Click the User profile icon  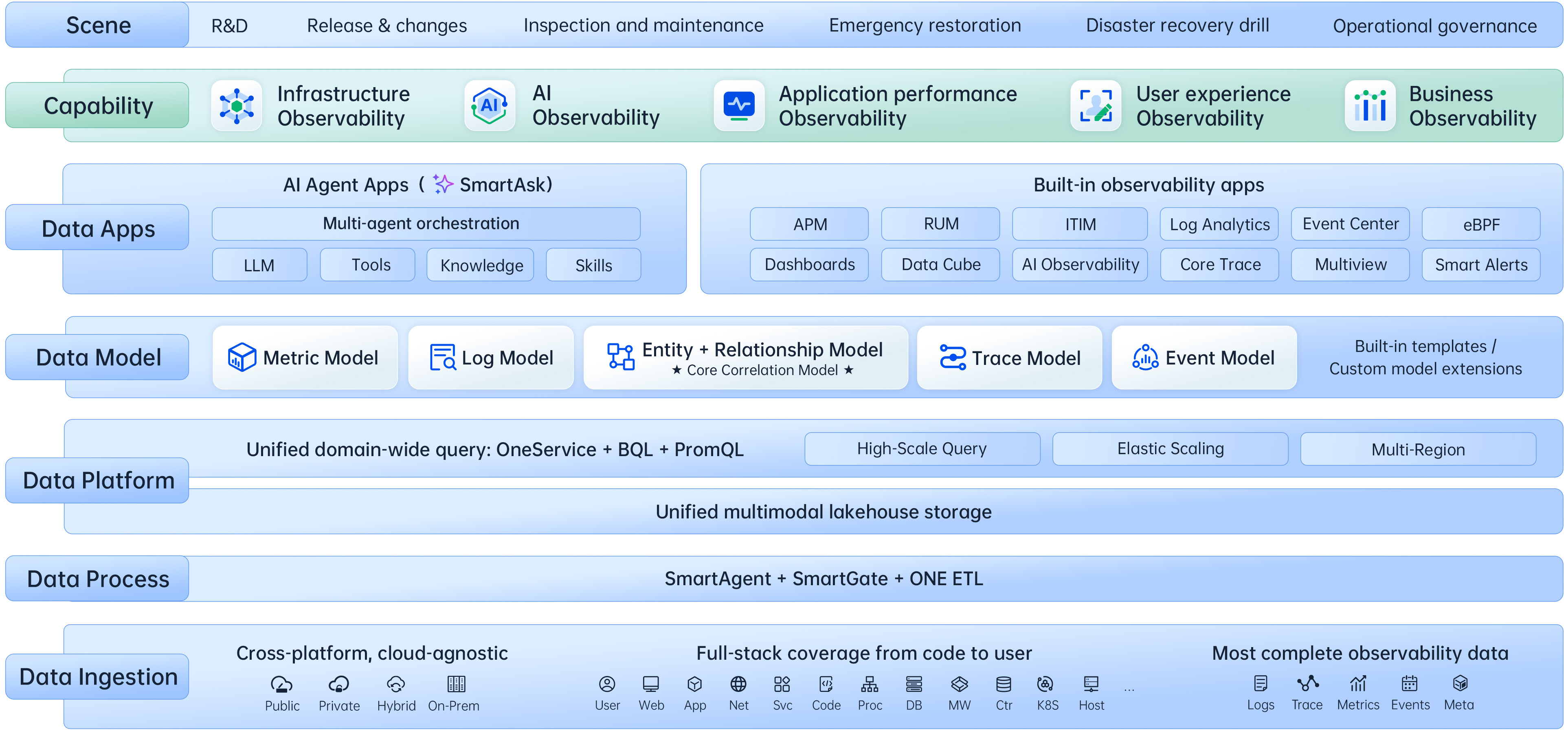click(x=607, y=684)
